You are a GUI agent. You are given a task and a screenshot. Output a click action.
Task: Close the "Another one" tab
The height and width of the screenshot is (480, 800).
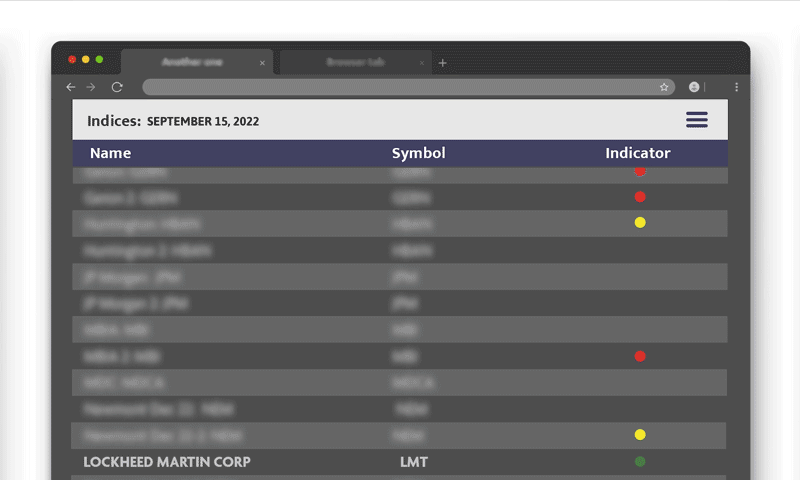263,63
